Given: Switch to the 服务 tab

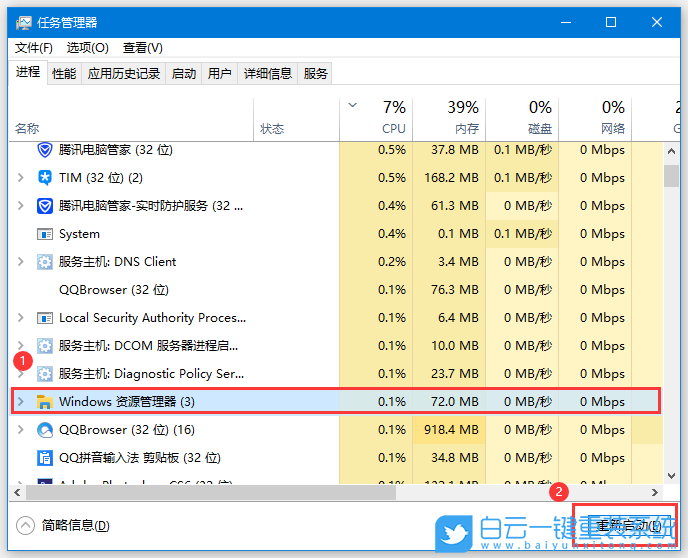Looking at the screenshot, I should coord(315,74).
